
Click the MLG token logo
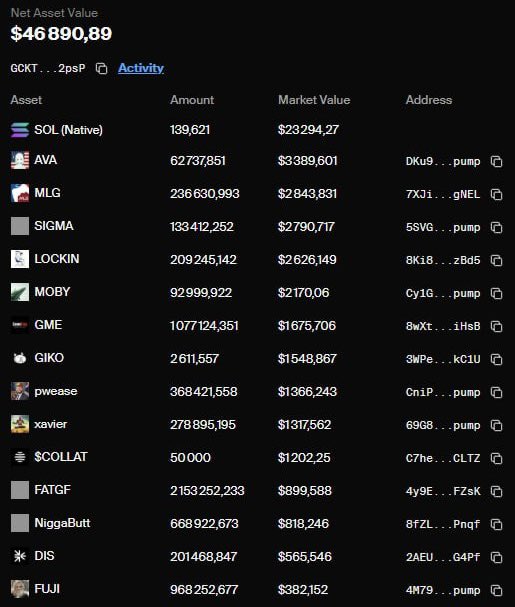tap(20, 193)
